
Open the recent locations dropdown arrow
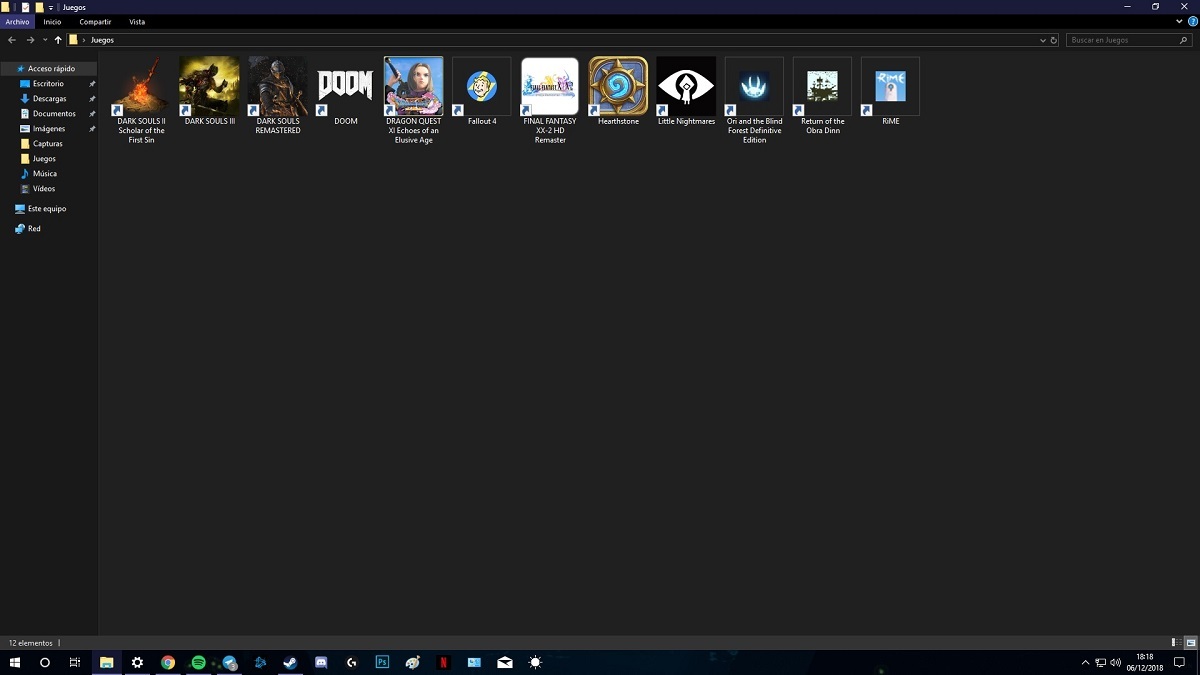[45, 40]
